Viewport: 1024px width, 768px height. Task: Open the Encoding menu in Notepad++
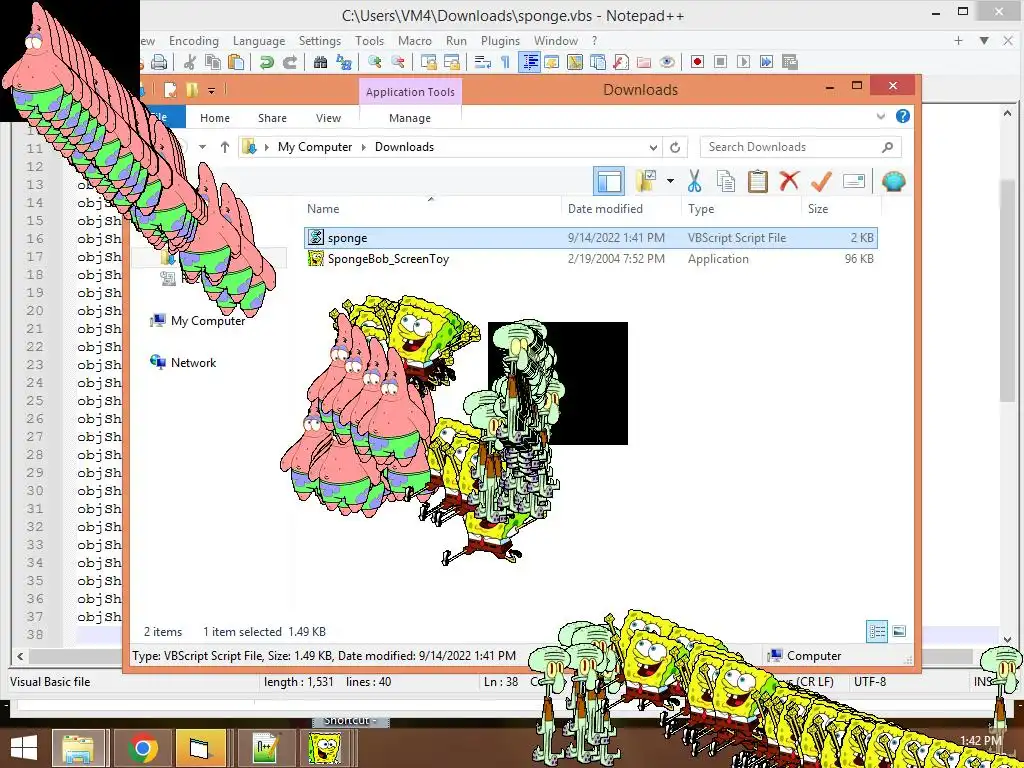(194, 40)
